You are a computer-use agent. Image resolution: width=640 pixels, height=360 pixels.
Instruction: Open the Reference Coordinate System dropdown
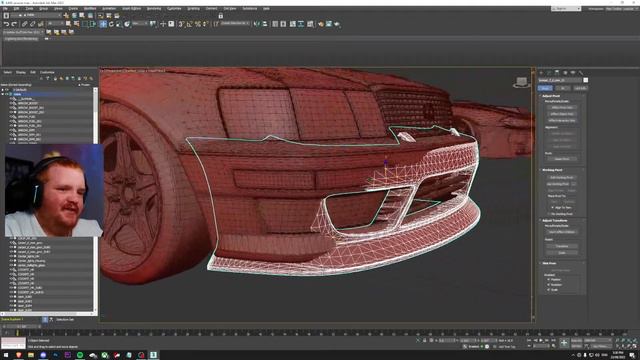tap(140, 24)
